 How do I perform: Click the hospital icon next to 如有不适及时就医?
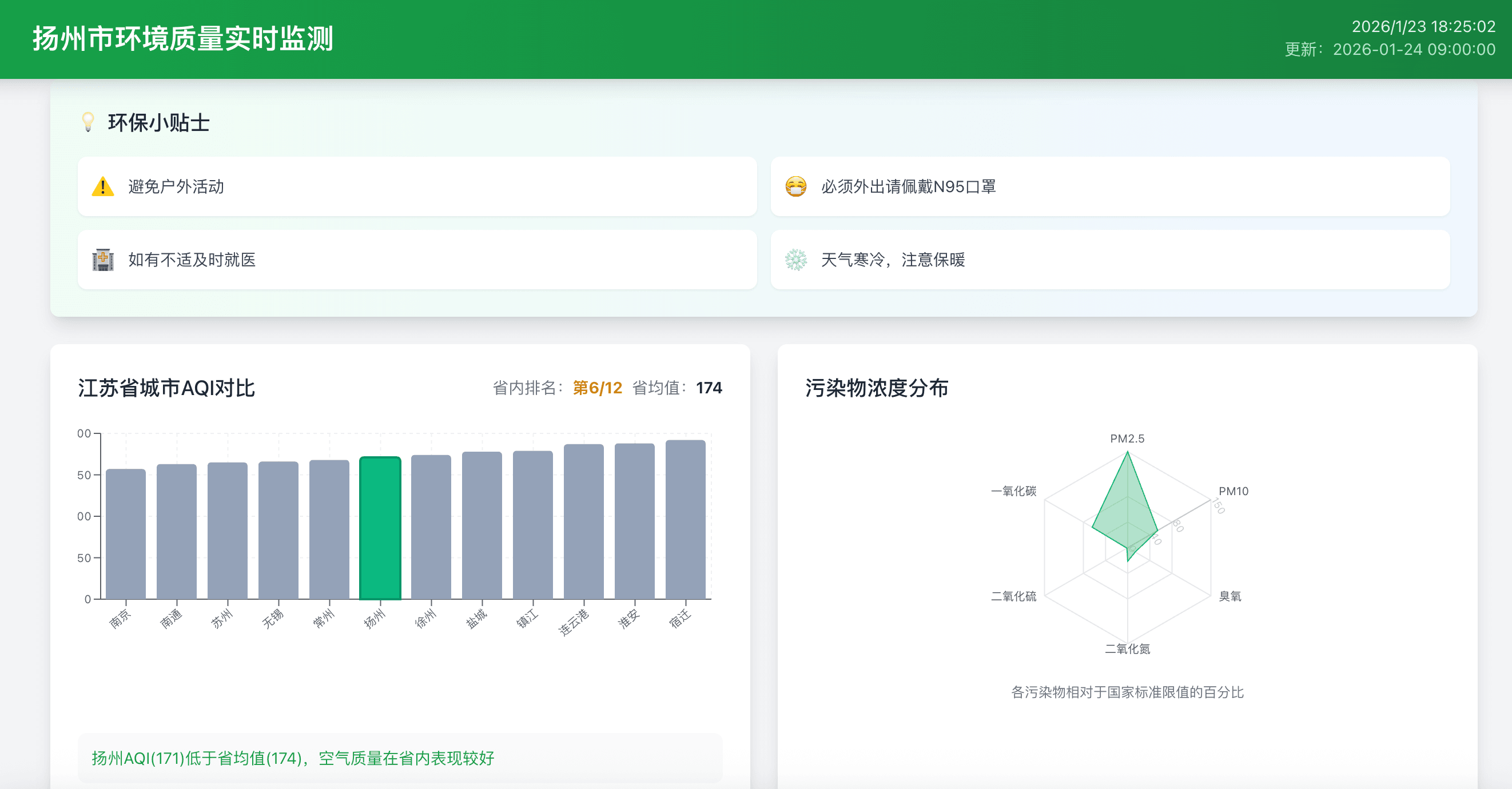click(103, 260)
